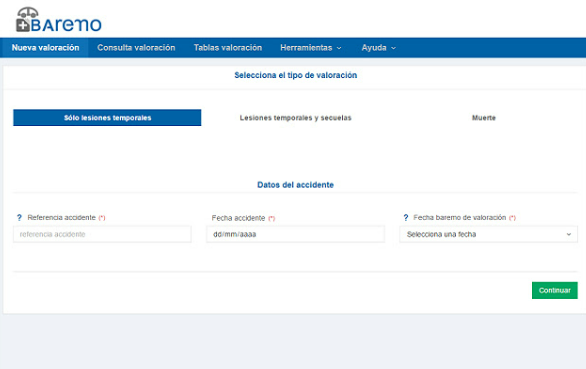The image size is (586, 369).
Task: Select the Muerte valuation type
Action: pyautogui.click(x=484, y=118)
